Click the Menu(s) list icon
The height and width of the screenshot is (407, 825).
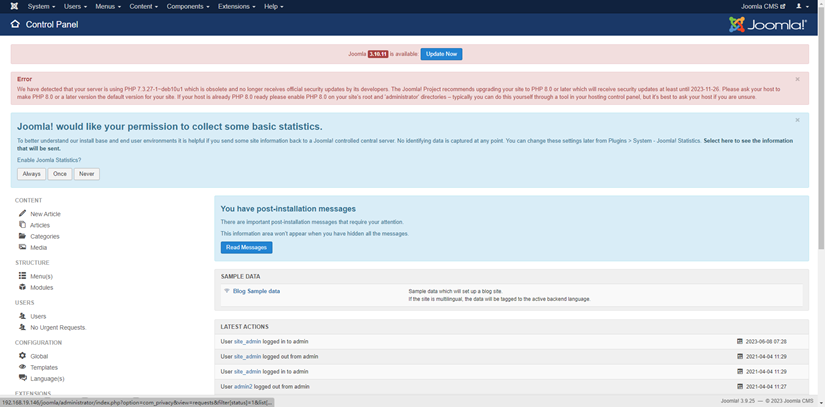tap(22, 276)
